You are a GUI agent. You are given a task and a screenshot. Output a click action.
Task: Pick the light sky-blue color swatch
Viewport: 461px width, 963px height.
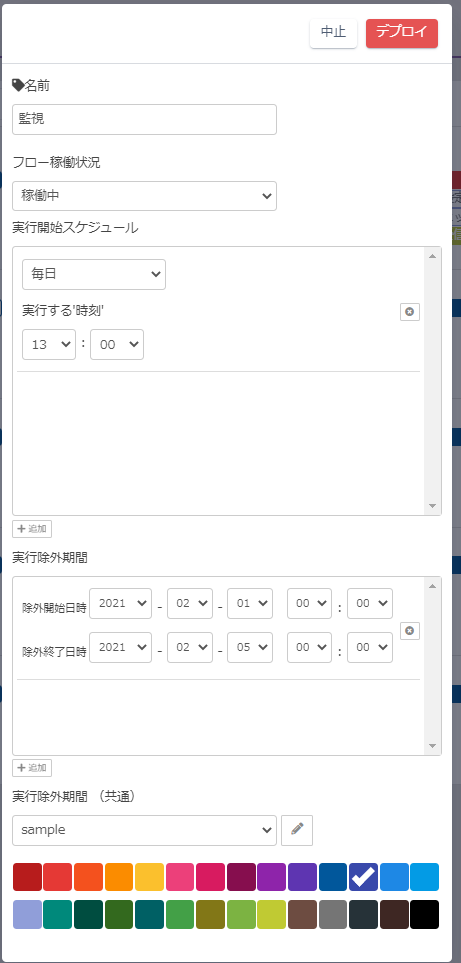point(425,877)
